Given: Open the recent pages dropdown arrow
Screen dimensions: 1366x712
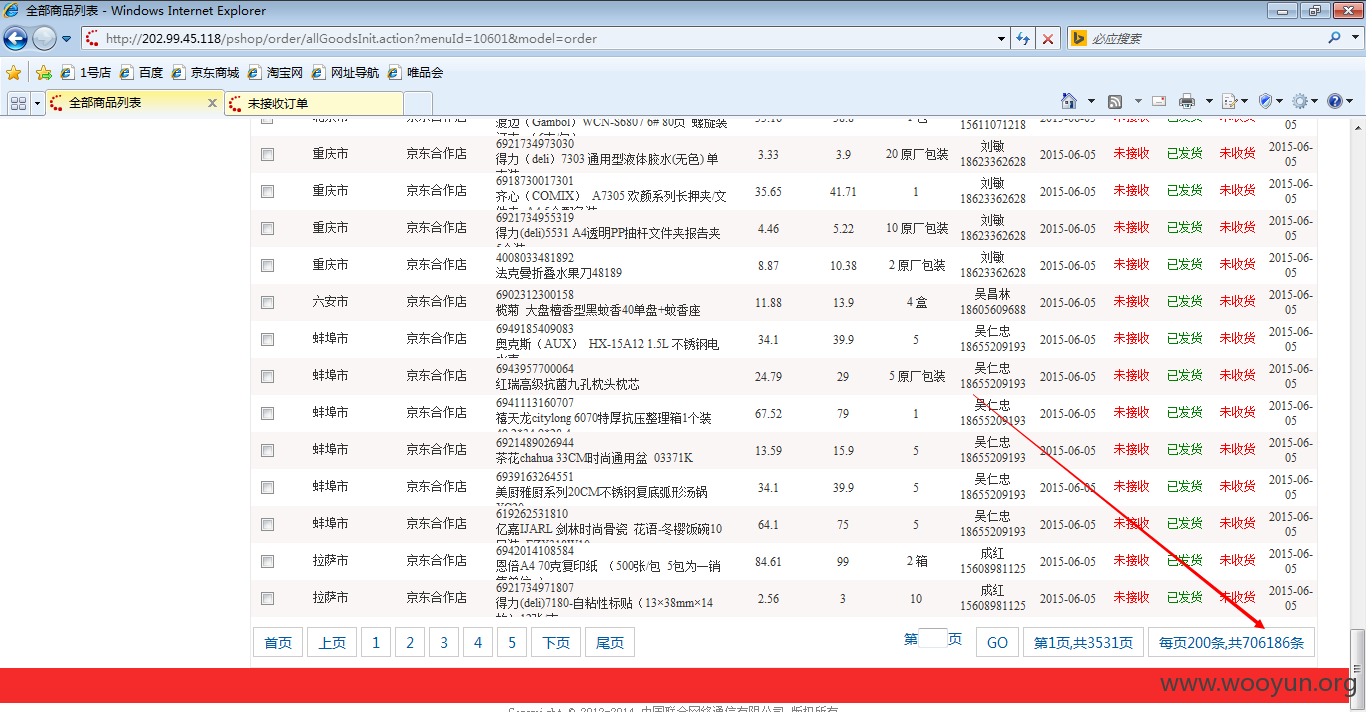Looking at the screenshot, I should coord(67,39).
